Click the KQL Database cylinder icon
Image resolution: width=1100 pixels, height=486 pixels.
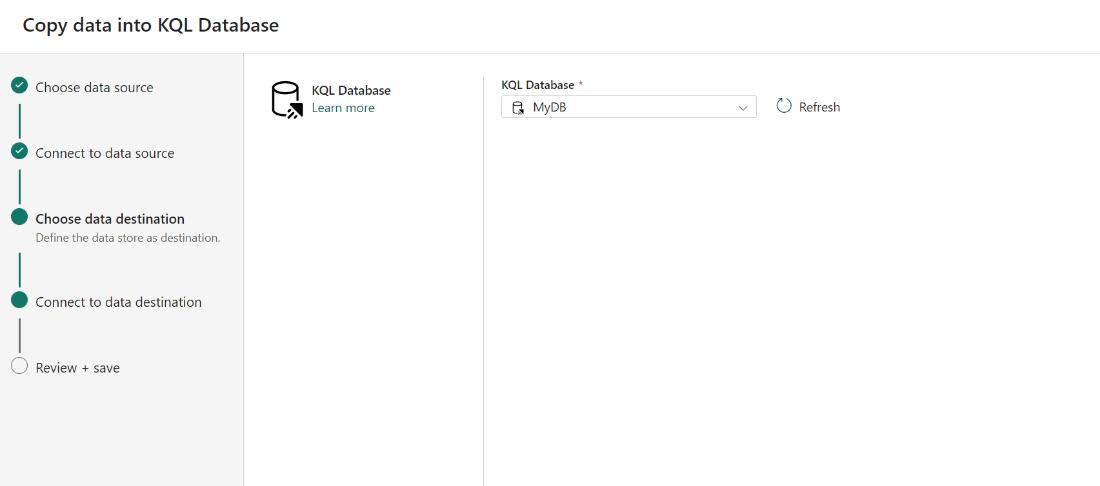click(287, 100)
